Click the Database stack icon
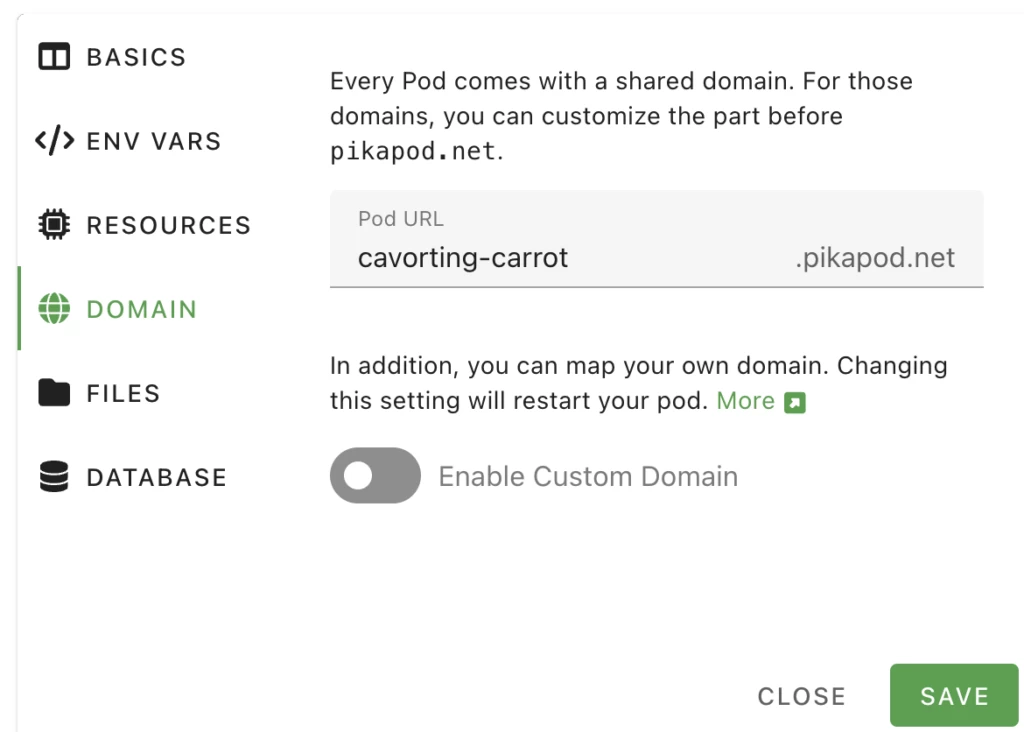Viewport: 1024px width, 732px height. click(55, 477)
